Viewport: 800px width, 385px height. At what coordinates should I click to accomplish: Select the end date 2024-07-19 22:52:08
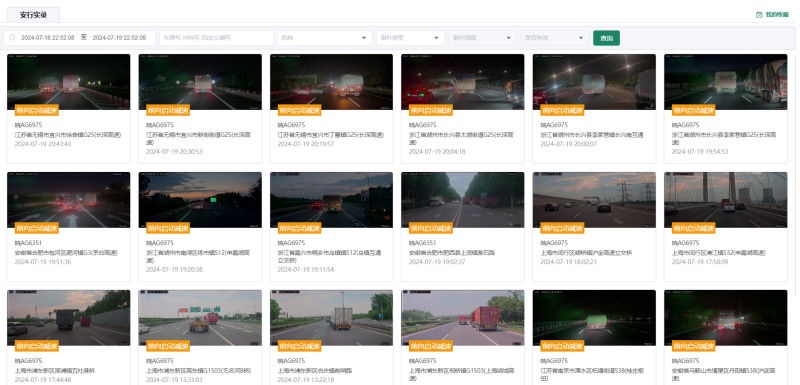pyautogui.click(x=119, y=38)
